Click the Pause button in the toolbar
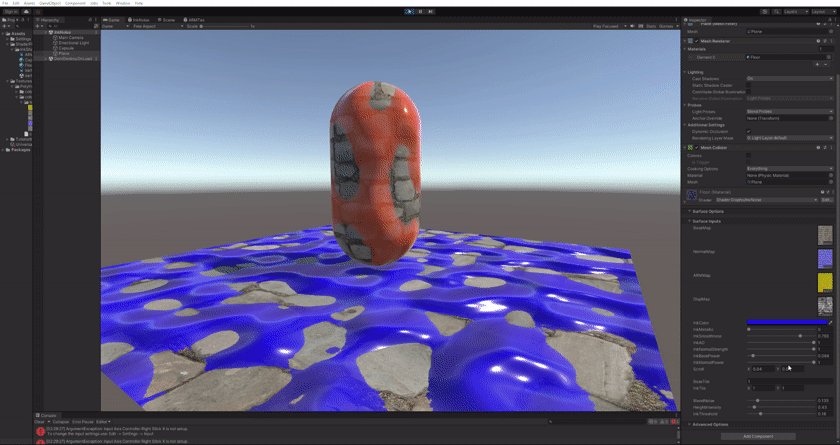840x445 pixels. [x=420, y=11]
